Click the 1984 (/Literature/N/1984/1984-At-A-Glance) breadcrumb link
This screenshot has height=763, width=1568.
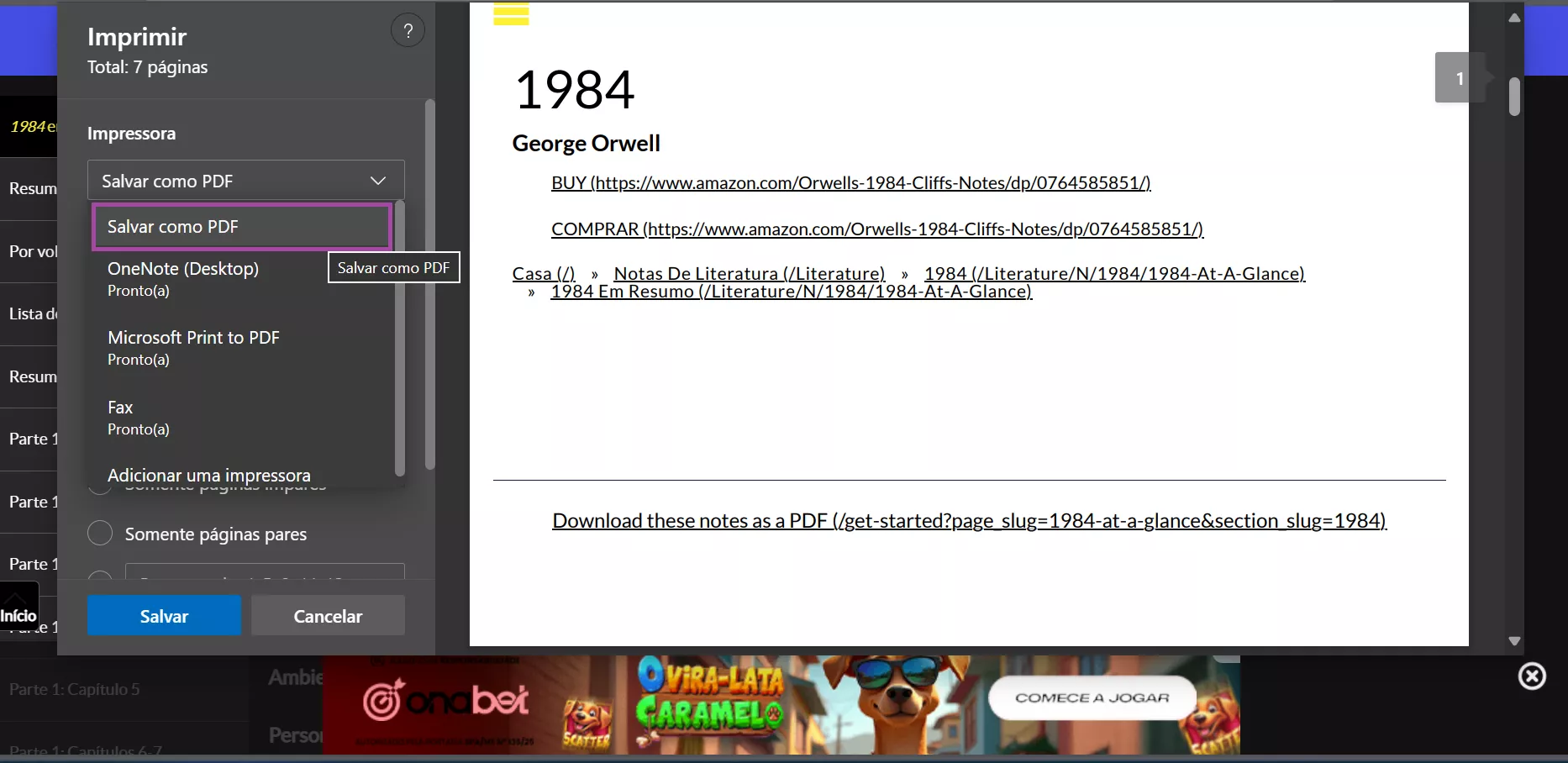pos(1114,273)
